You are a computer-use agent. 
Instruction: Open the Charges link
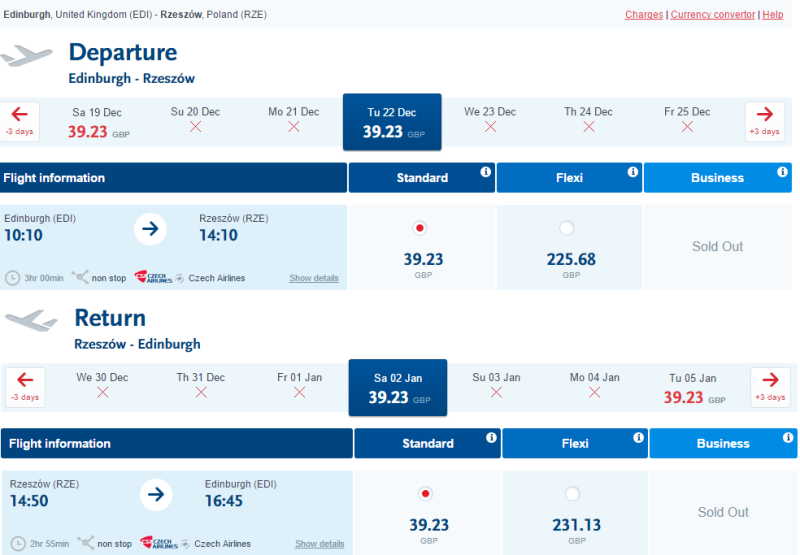[x=644, y=15]
